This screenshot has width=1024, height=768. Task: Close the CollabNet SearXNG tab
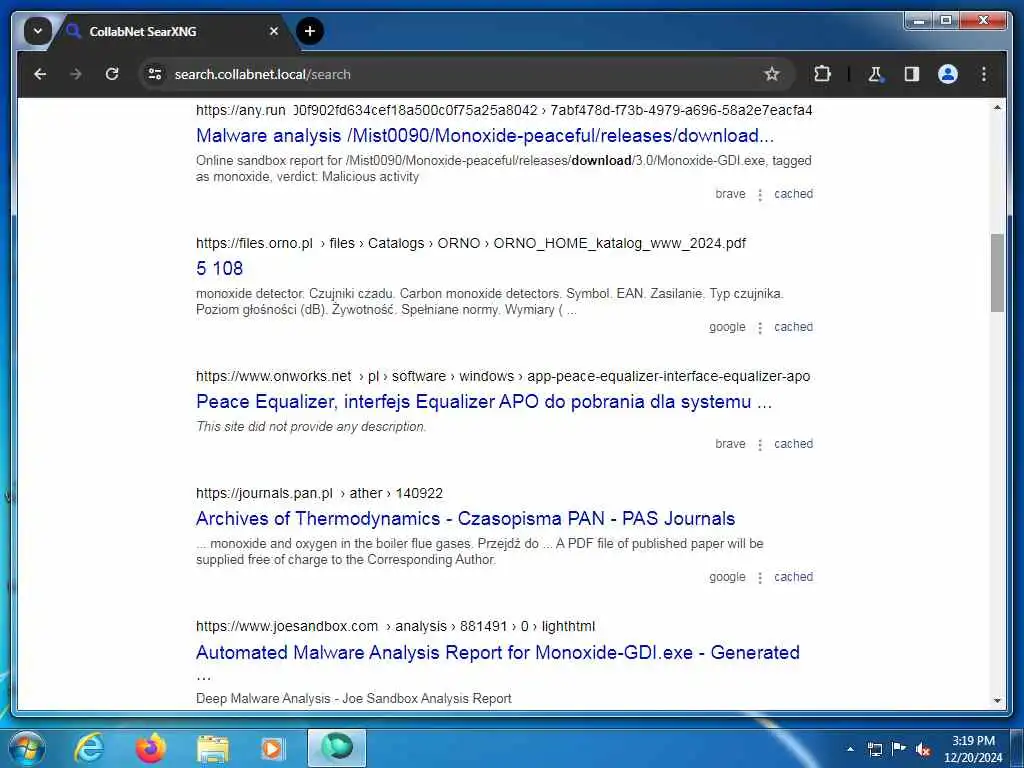pyautogui.click(x=274, y=31)
